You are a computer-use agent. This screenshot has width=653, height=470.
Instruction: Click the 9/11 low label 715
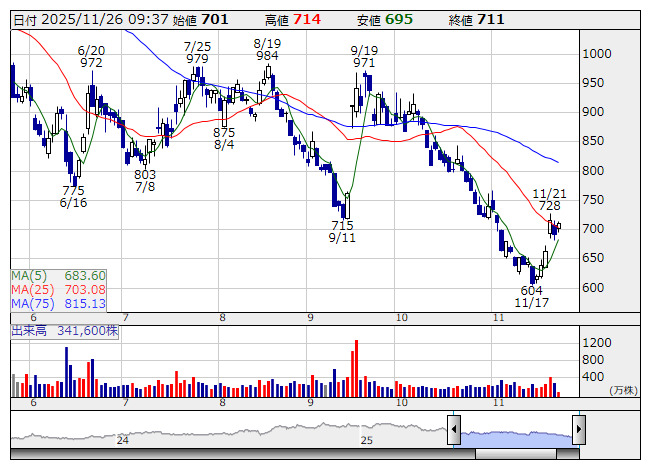point(342,225)
